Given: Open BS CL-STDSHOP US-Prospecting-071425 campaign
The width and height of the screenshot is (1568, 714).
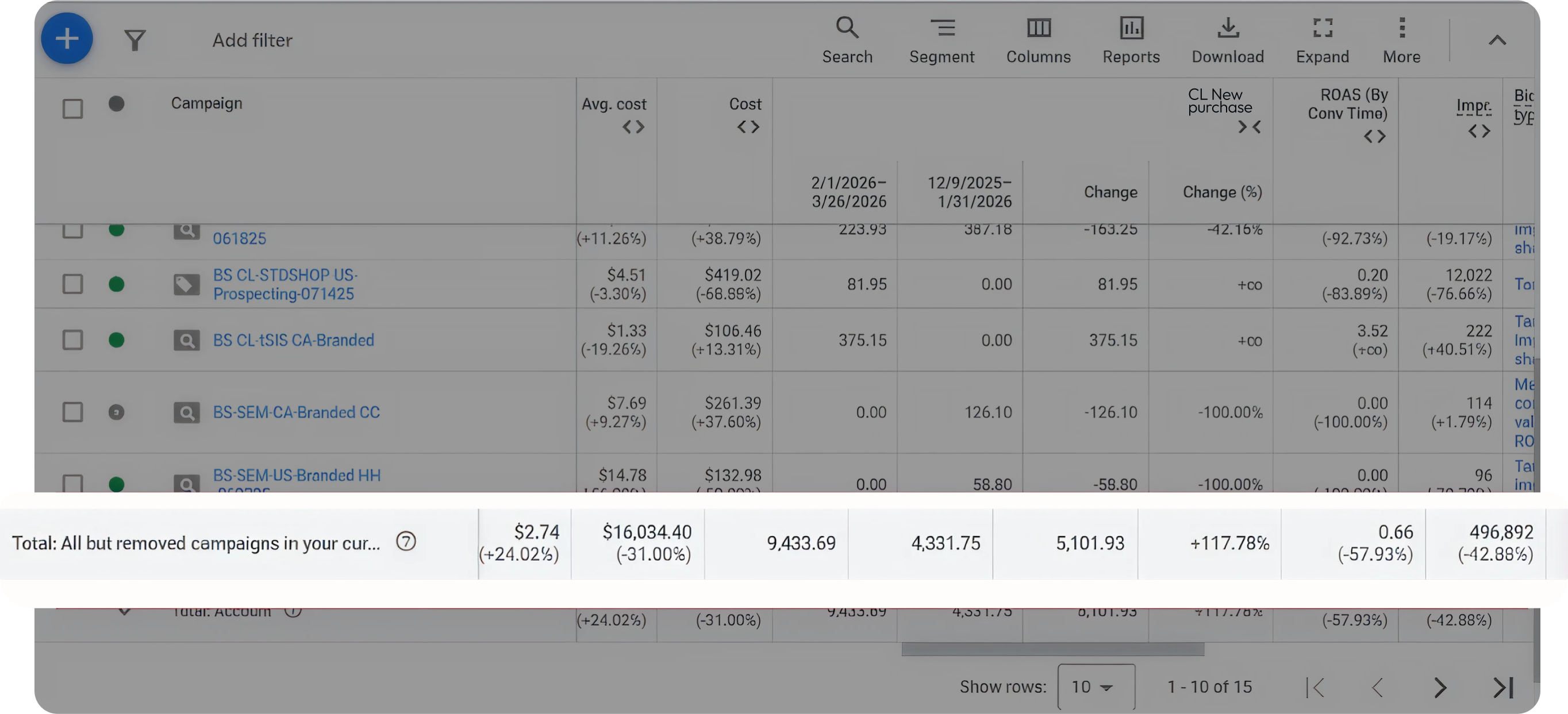Looking at the screenshot, I should 285,284.
